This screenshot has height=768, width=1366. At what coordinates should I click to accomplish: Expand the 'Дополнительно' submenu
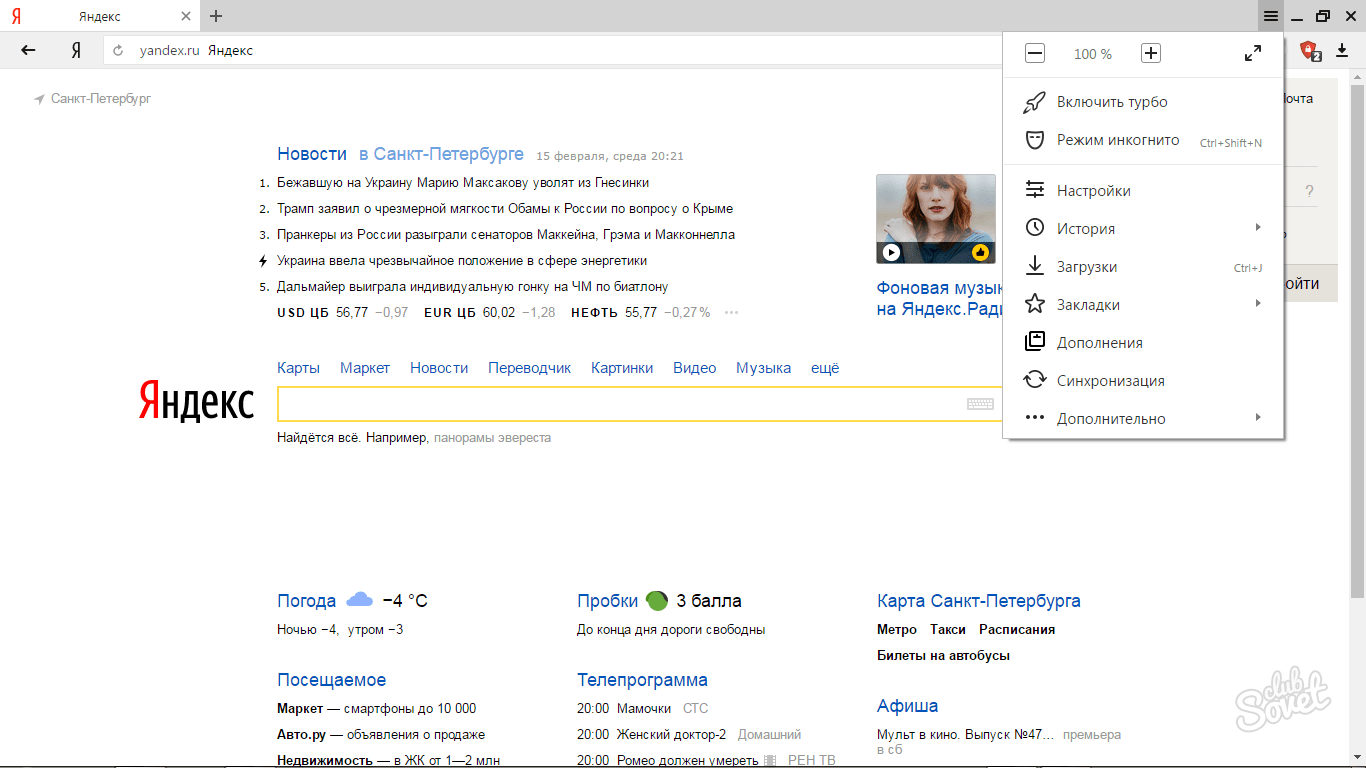point(1110,419)
